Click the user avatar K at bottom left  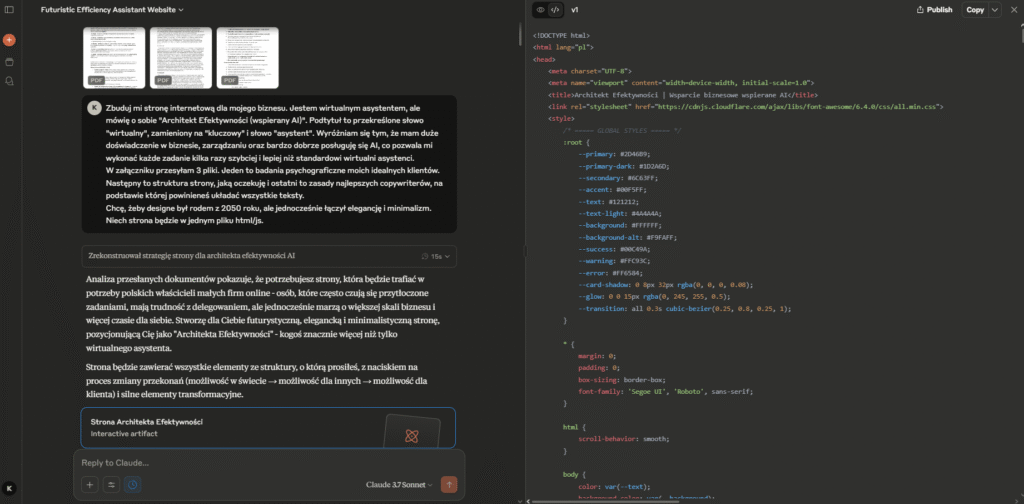click(x=9, y=488)
